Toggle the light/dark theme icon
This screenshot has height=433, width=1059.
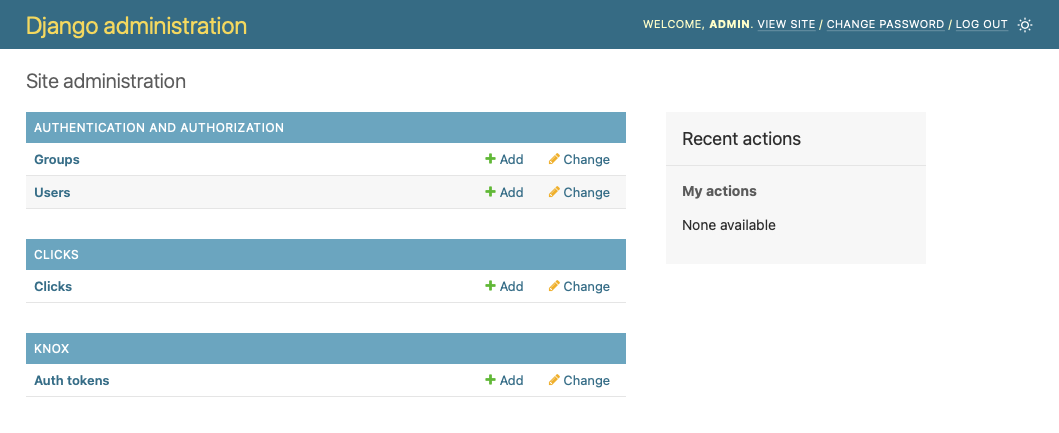[x=1025, y=25]
